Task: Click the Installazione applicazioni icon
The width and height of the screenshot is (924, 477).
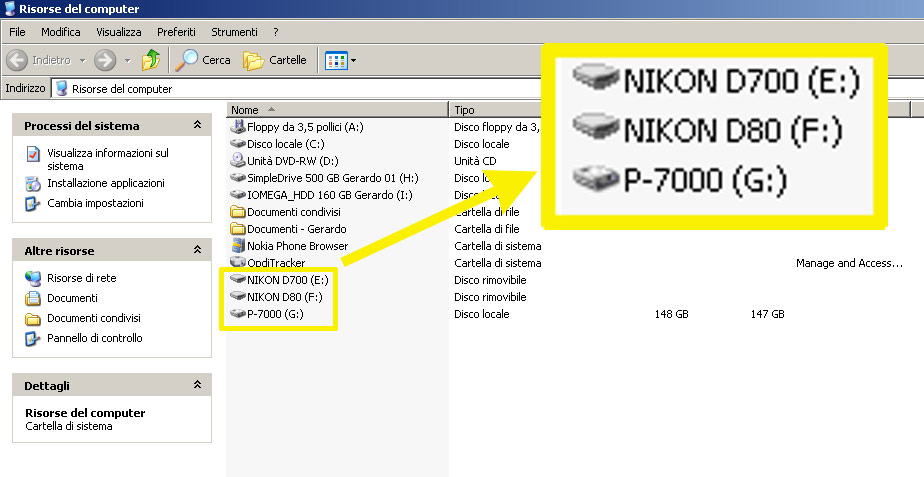Action: click(x=33, y=183)
